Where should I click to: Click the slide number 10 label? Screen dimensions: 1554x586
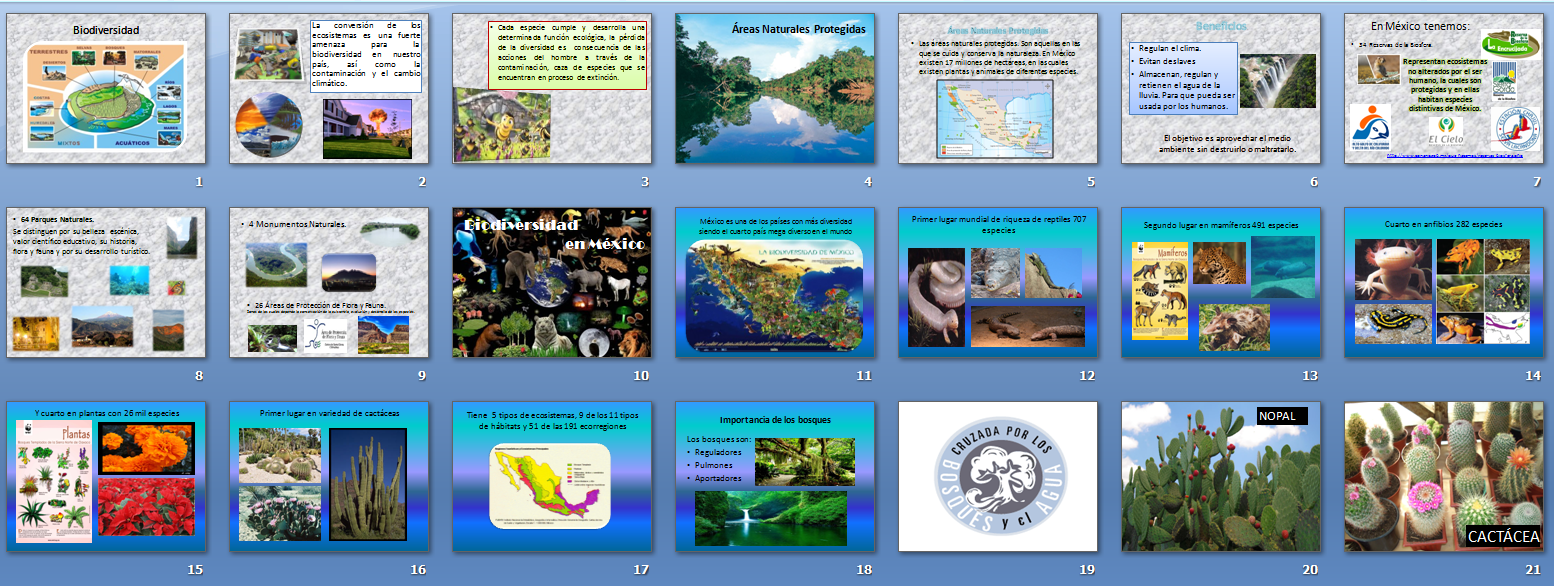click(641, 376)
